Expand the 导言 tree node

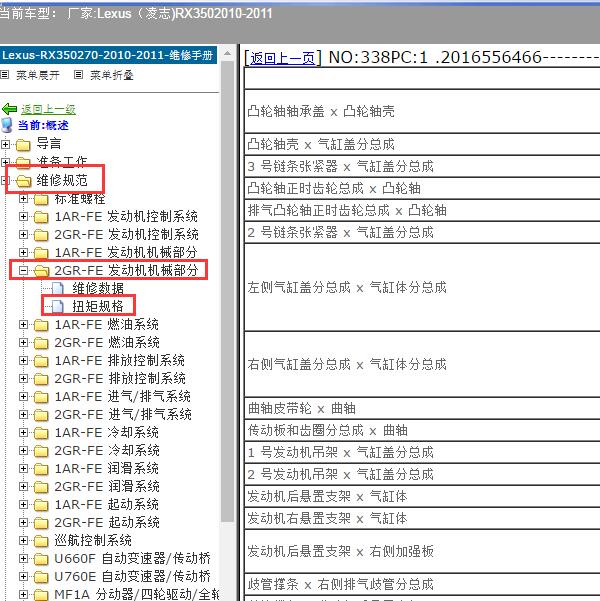coord(5,145)
